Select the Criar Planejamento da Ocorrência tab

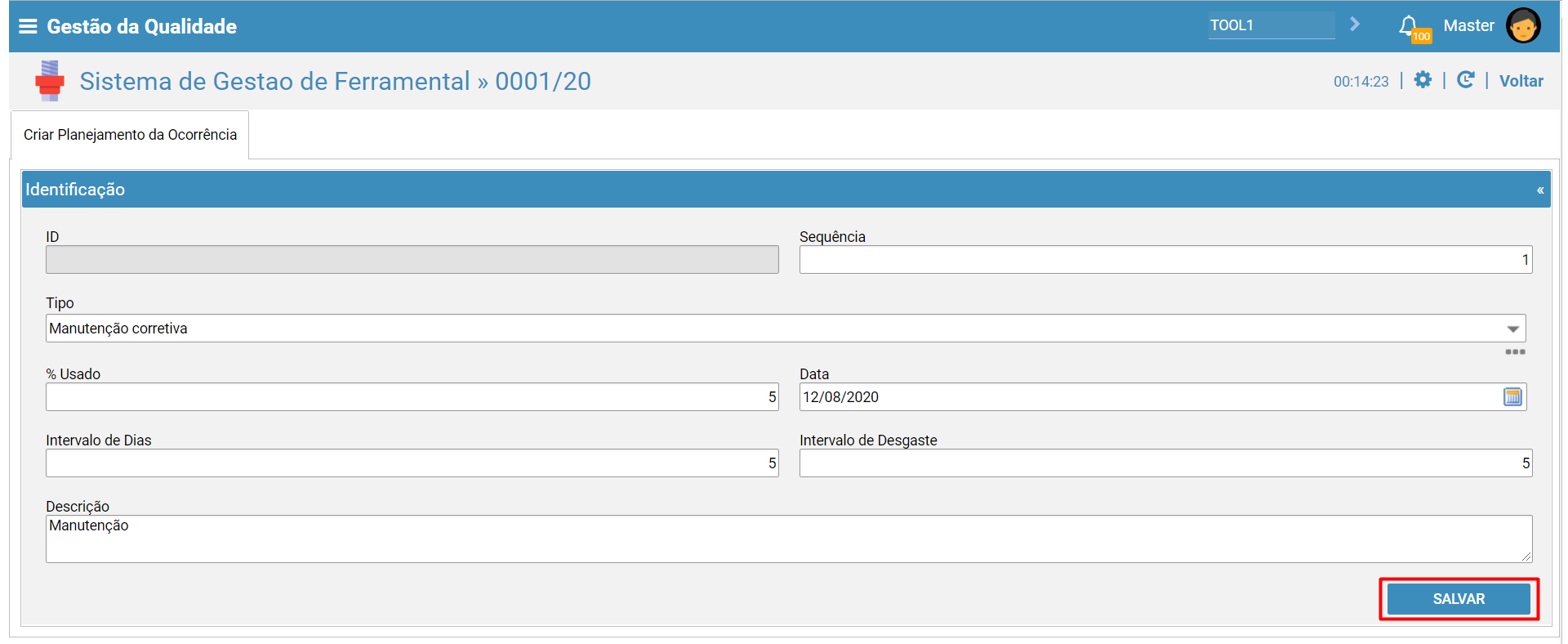point(130,135)
